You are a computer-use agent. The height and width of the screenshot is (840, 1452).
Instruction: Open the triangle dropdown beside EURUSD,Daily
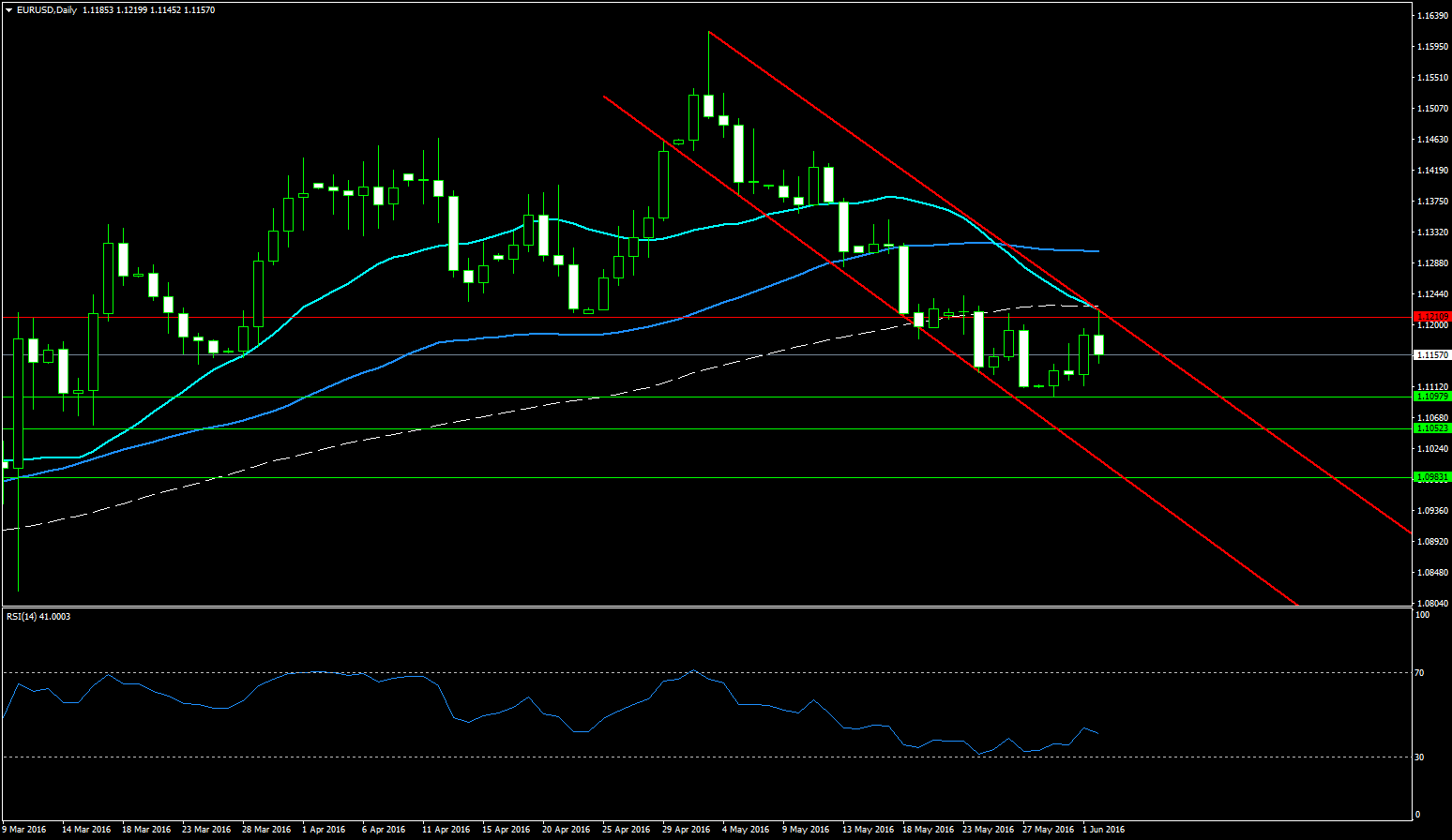click(x=8, y=10)
